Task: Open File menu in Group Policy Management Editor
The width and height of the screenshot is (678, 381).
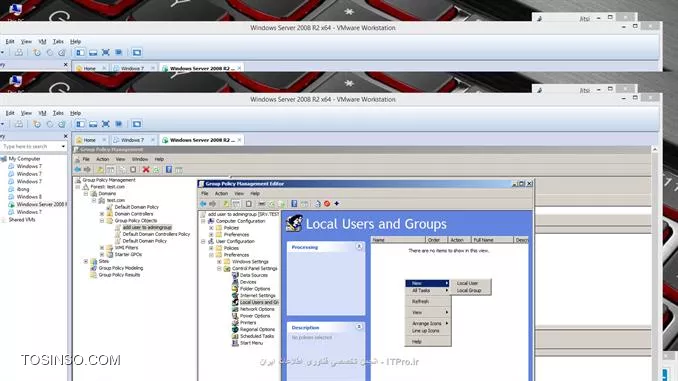Action: (x=205, y=194)
